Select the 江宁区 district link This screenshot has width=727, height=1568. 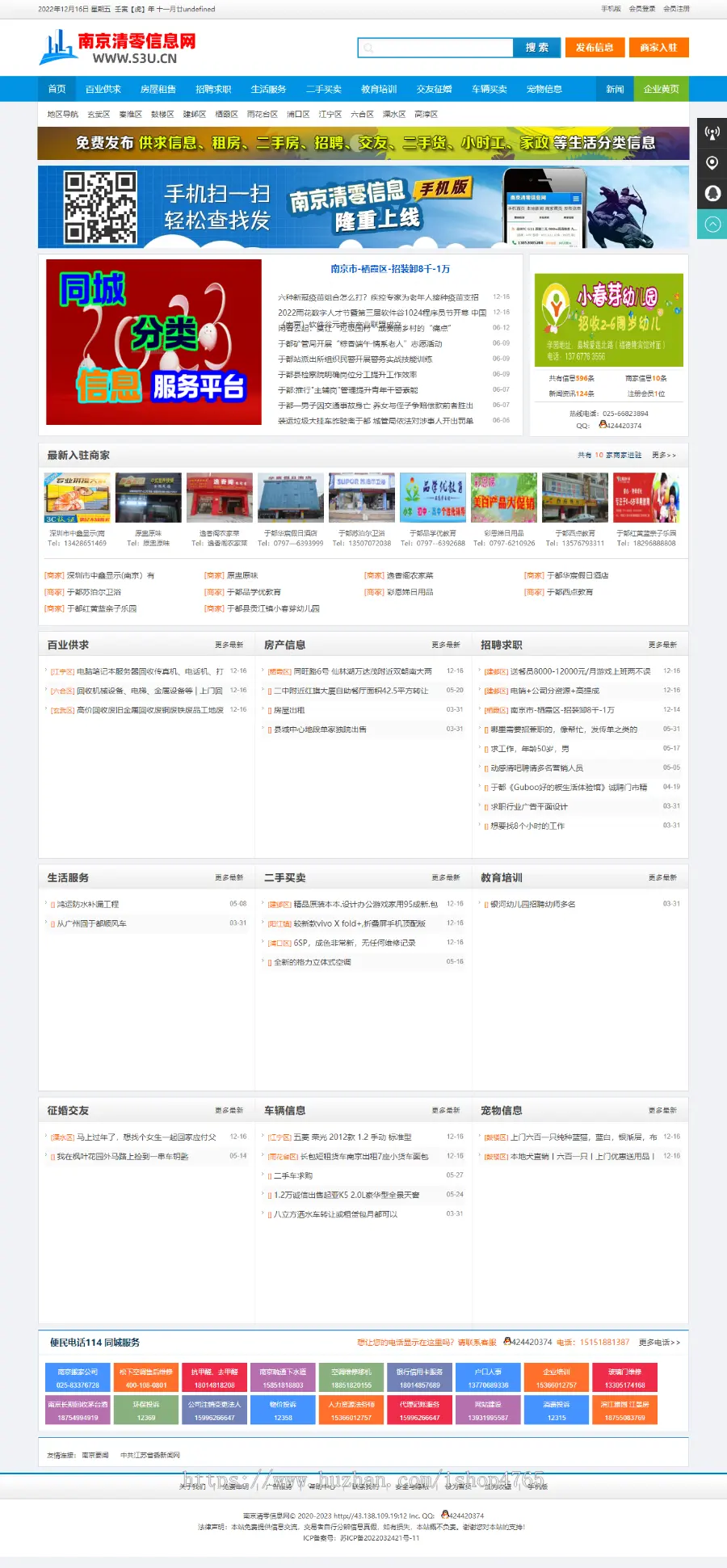330,115
